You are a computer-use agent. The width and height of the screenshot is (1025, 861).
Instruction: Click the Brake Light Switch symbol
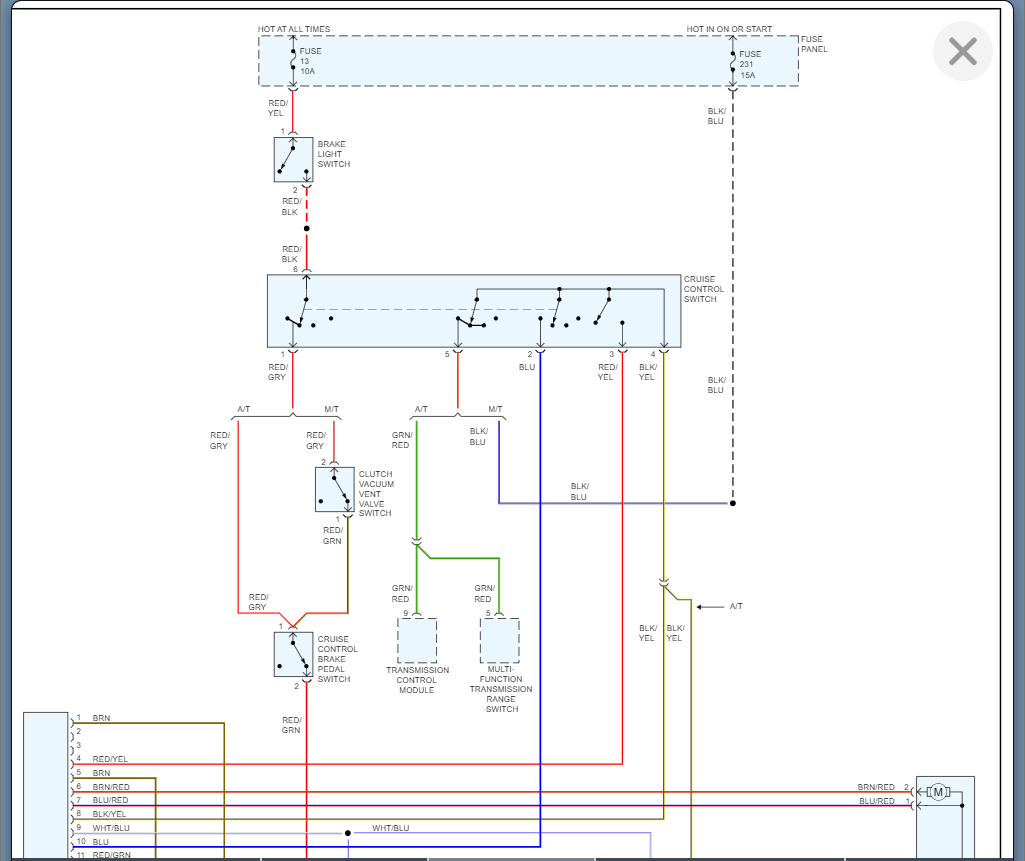pos(293,160)
